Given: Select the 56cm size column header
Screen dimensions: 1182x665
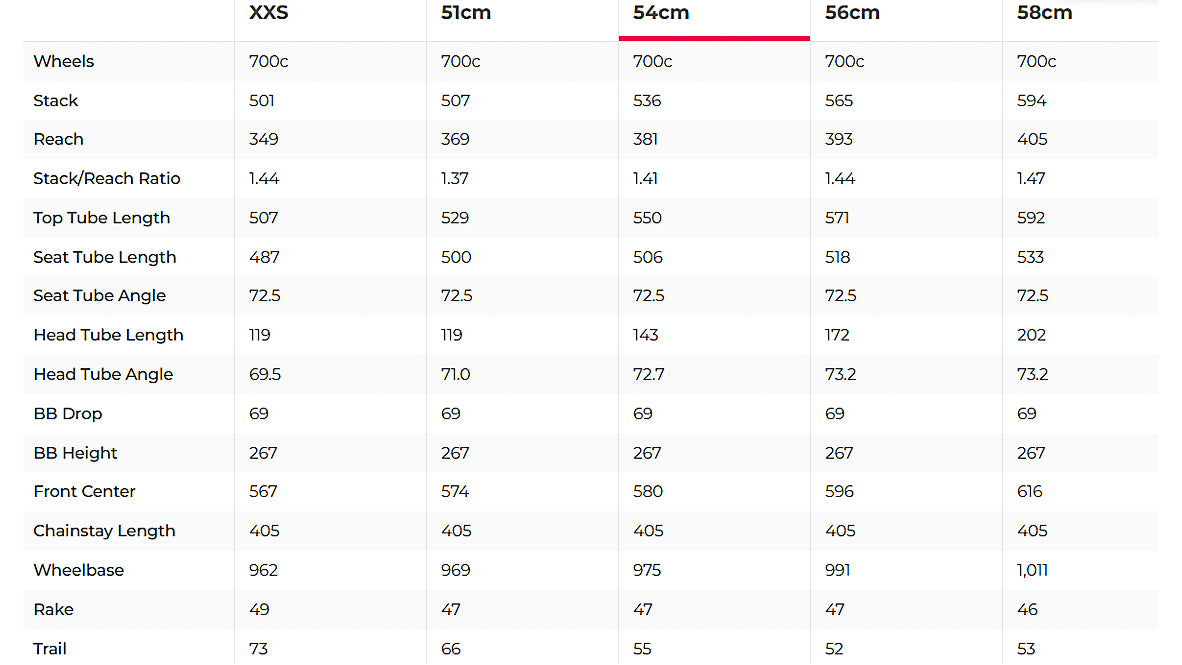Looking at the screenshot, I should point(852,13).
